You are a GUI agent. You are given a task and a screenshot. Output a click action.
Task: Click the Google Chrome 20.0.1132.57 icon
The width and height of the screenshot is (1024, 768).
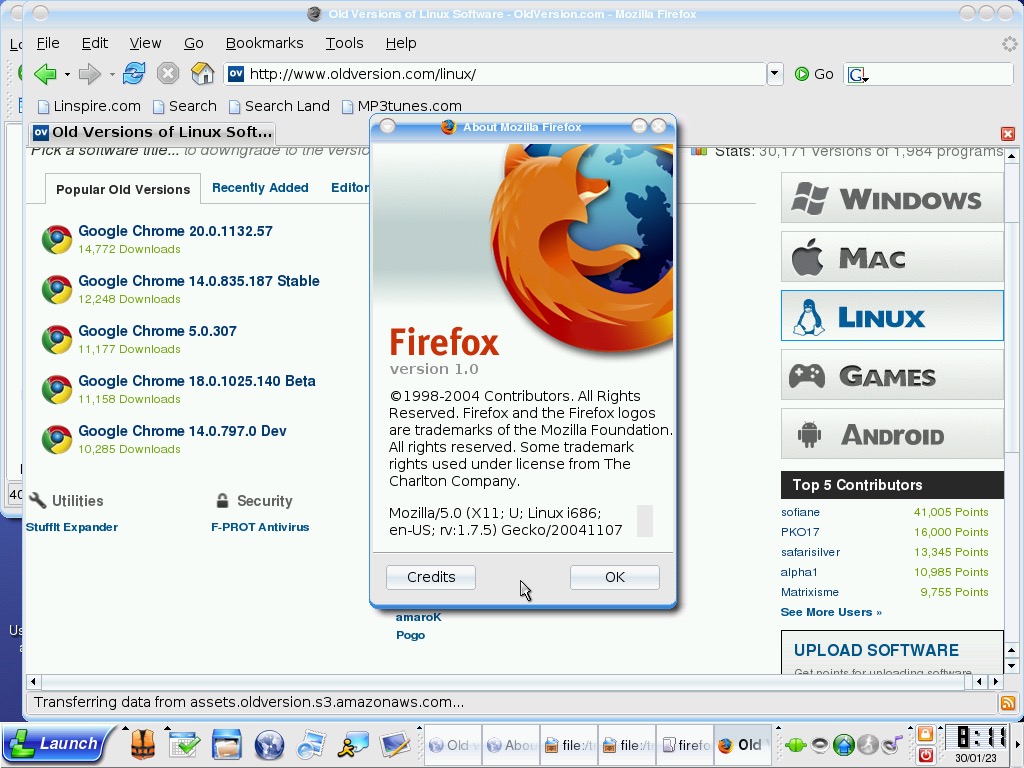[x=57, y=239]
